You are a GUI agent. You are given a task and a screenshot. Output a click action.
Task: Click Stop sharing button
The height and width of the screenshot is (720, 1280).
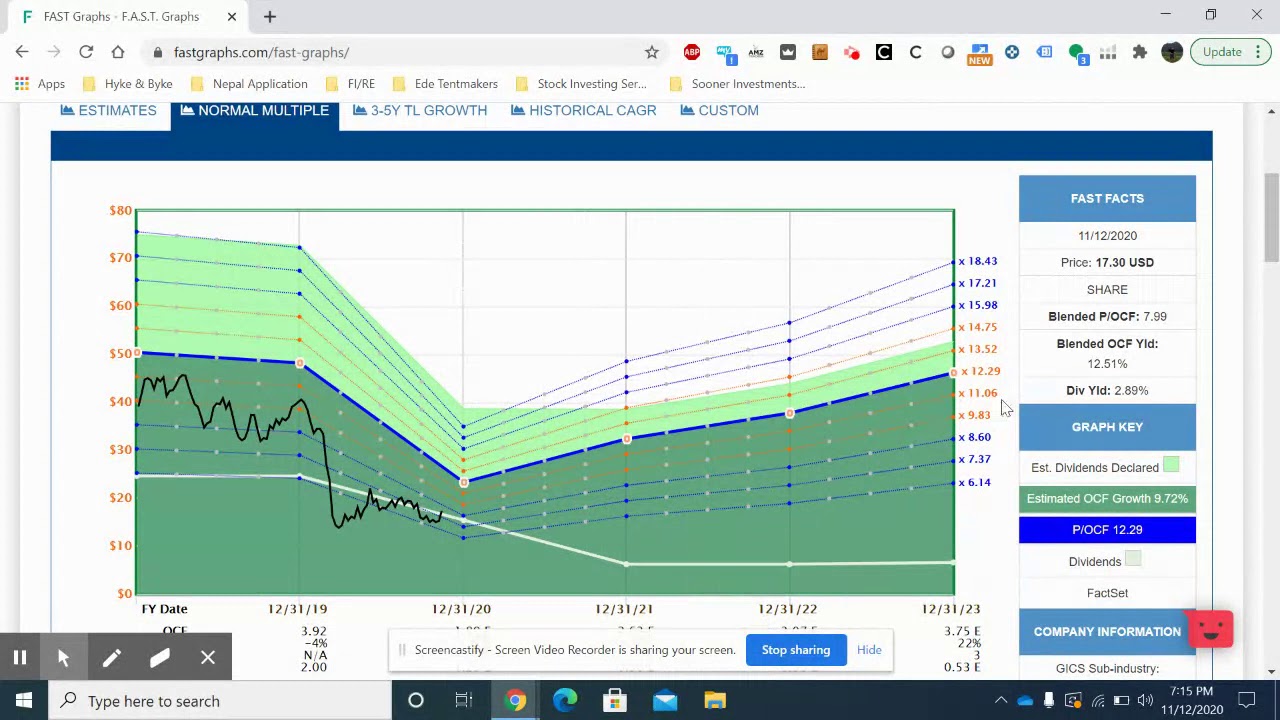click(796, 650)
